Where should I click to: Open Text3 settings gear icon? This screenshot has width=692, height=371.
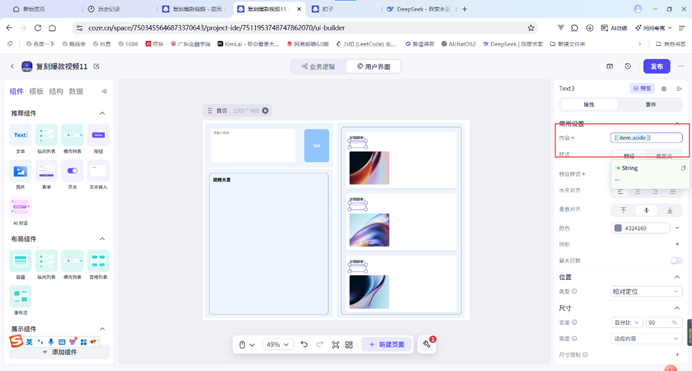click(x=664, y=89)
